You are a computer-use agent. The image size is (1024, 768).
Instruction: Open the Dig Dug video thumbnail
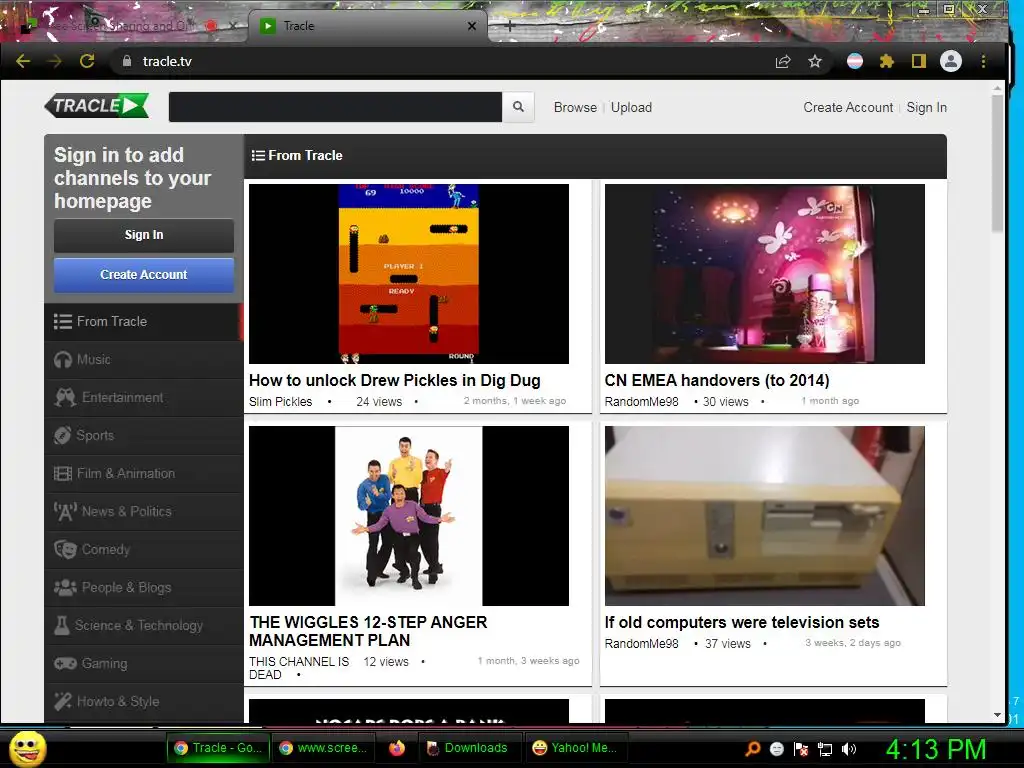409,274
